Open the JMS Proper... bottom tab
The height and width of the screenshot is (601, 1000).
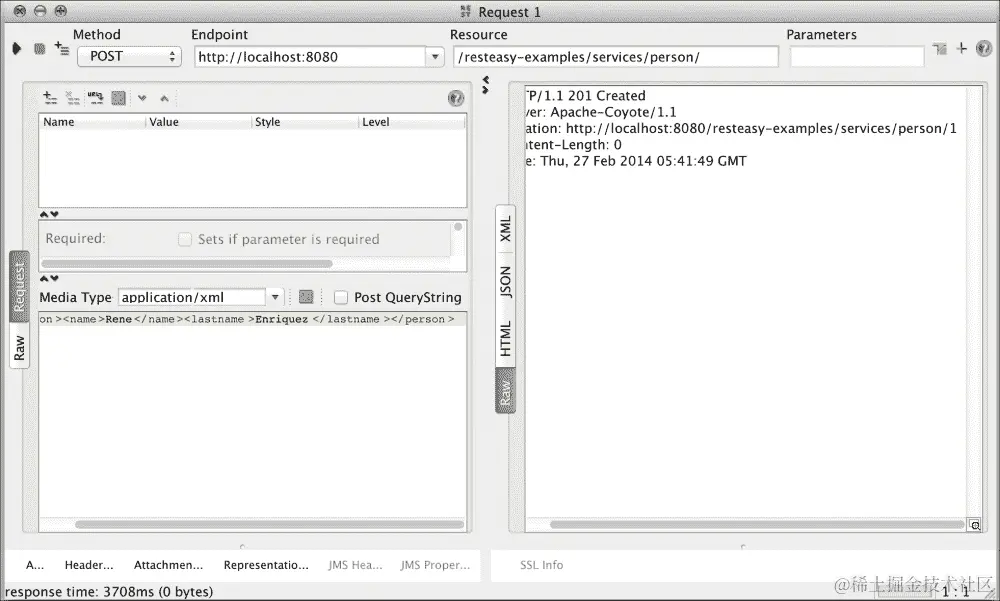[435, 565]
